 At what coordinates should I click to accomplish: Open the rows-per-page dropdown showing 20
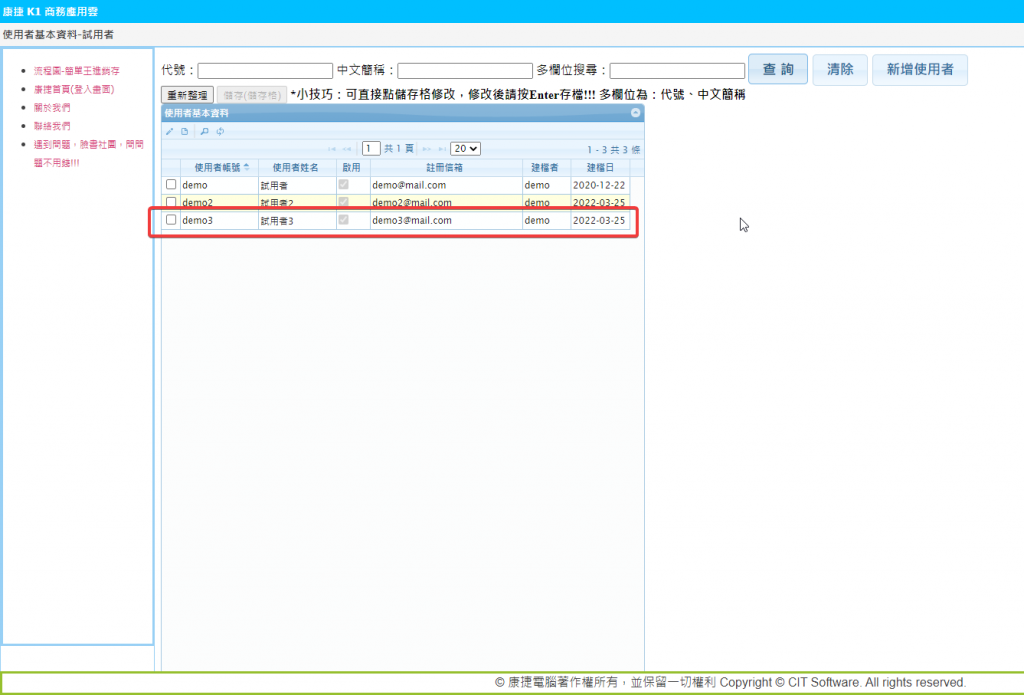pos(465,148)
